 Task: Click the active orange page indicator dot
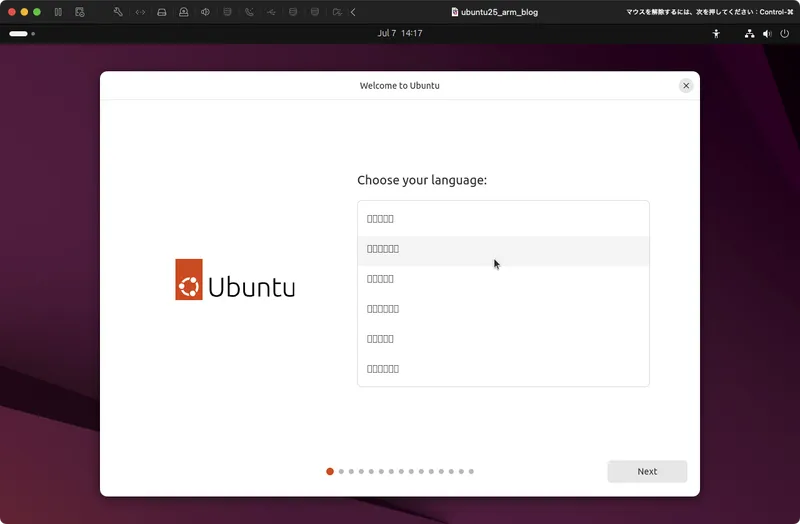tap(330, 471)
